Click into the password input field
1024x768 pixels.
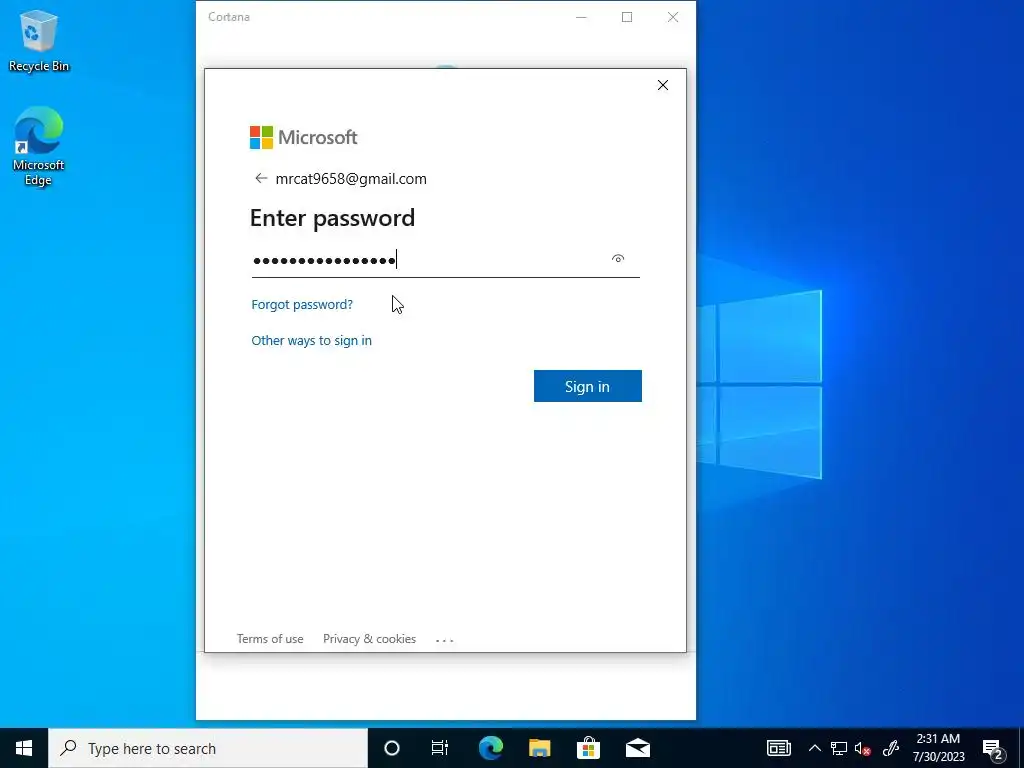[445, 260]
